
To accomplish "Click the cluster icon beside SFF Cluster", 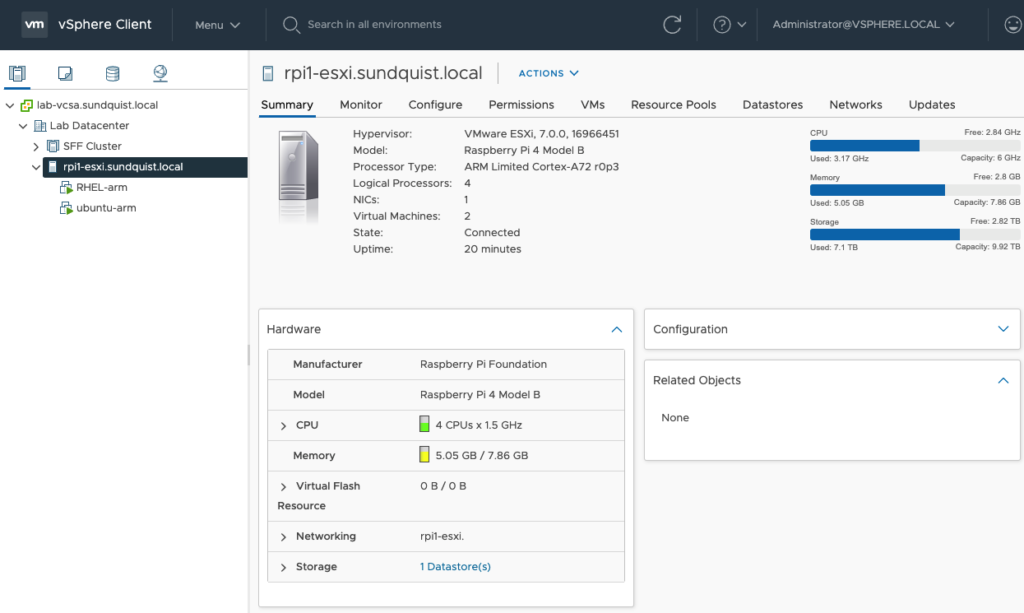I will [53, 146].
